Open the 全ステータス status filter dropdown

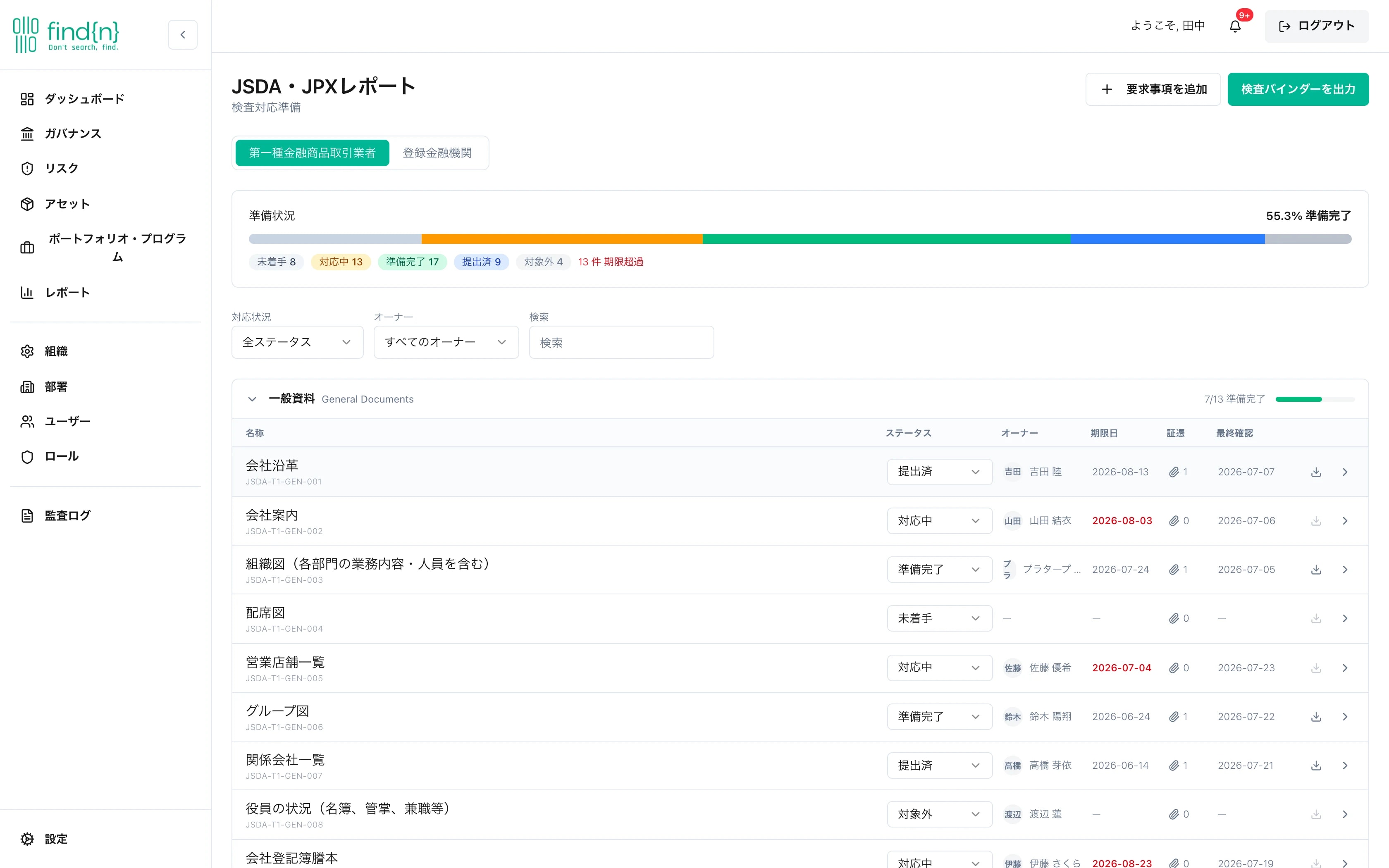point(297,342)
